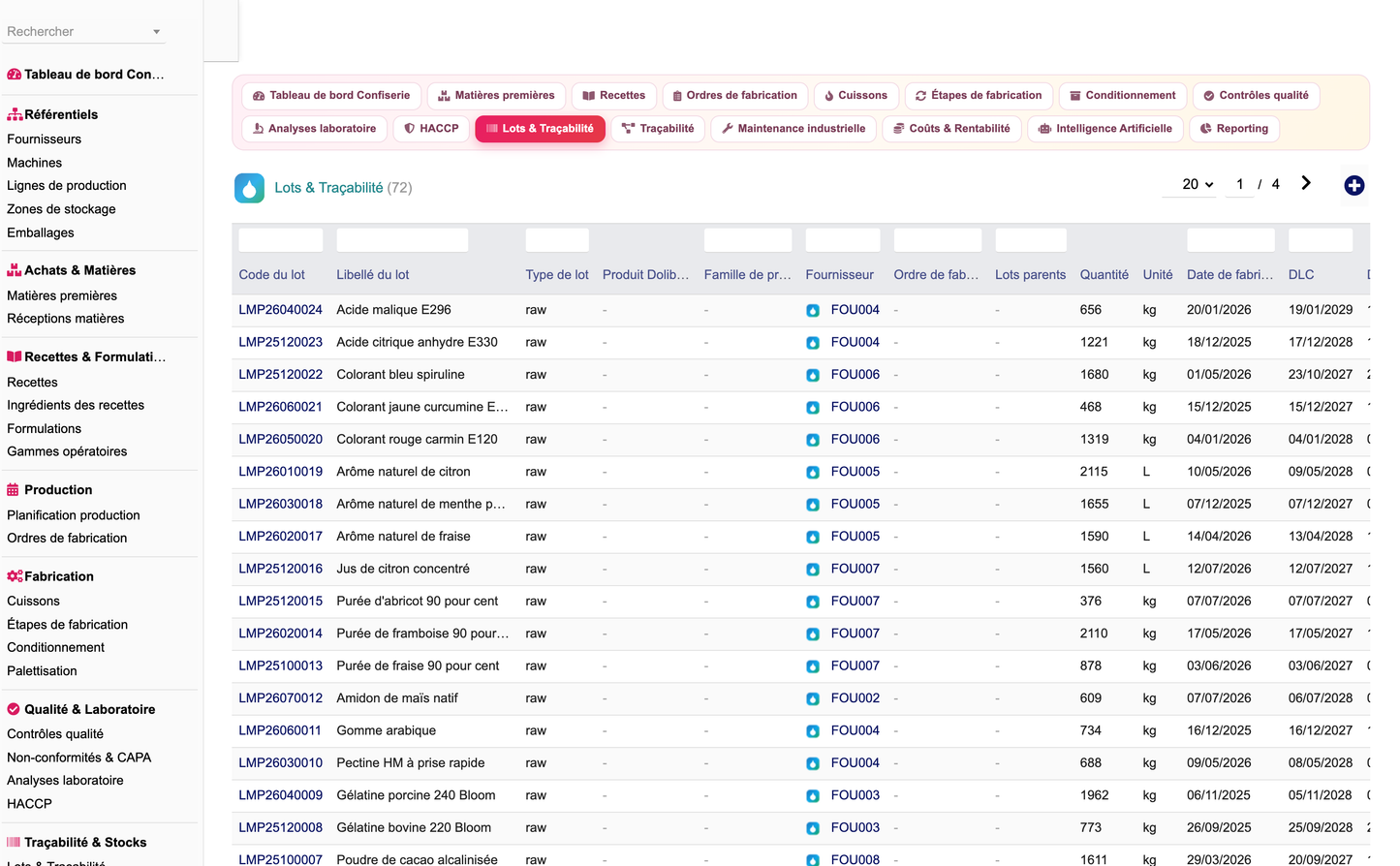
Task: Open HACCP tab
Action: pyautogui.click(x=431, y=128)
